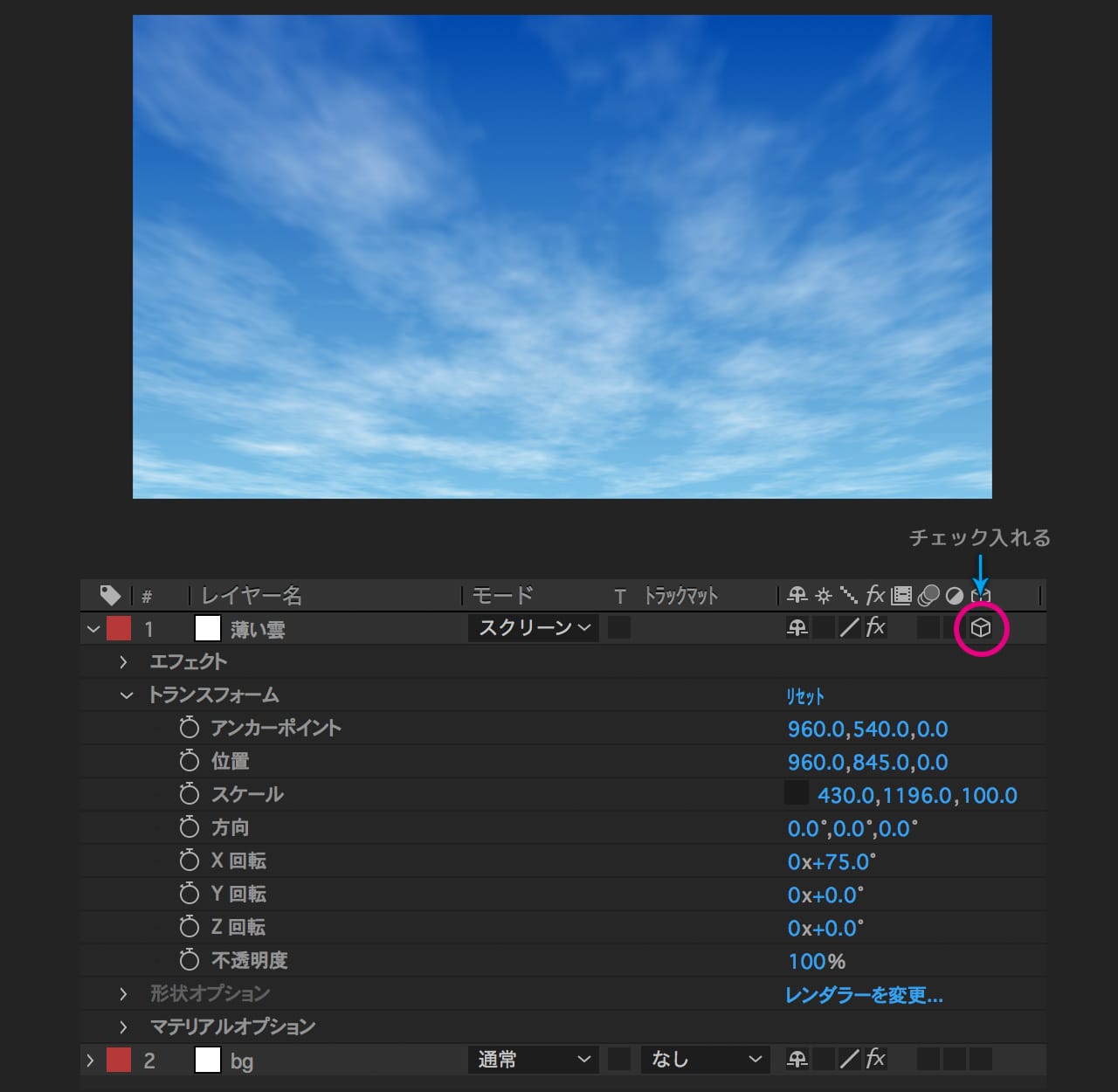Viewport: 1118px width, 1092px height.
Task: Click the shy switch on bg layer
Action: 797,1060
